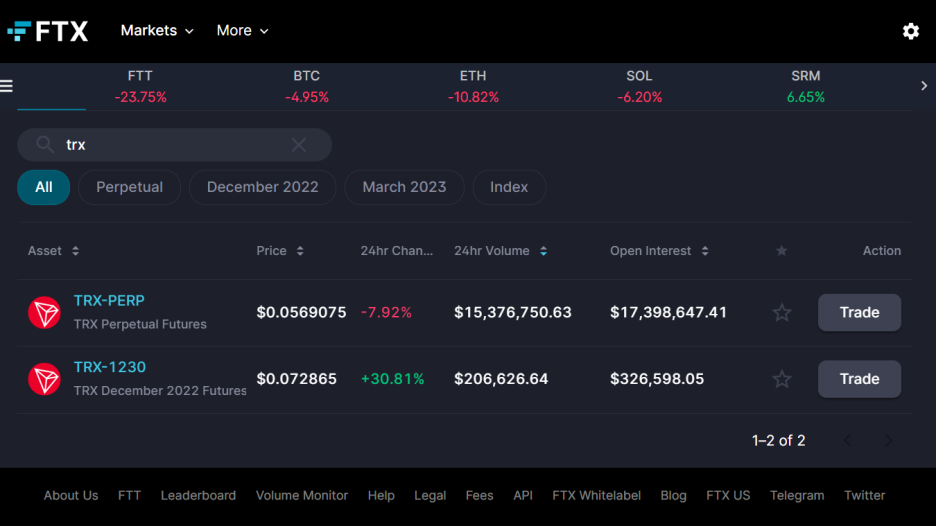The height and width of the screenshot is (526, 936).
Task: Favorite TRX-PERP with the star
Action: coord(781,312)
